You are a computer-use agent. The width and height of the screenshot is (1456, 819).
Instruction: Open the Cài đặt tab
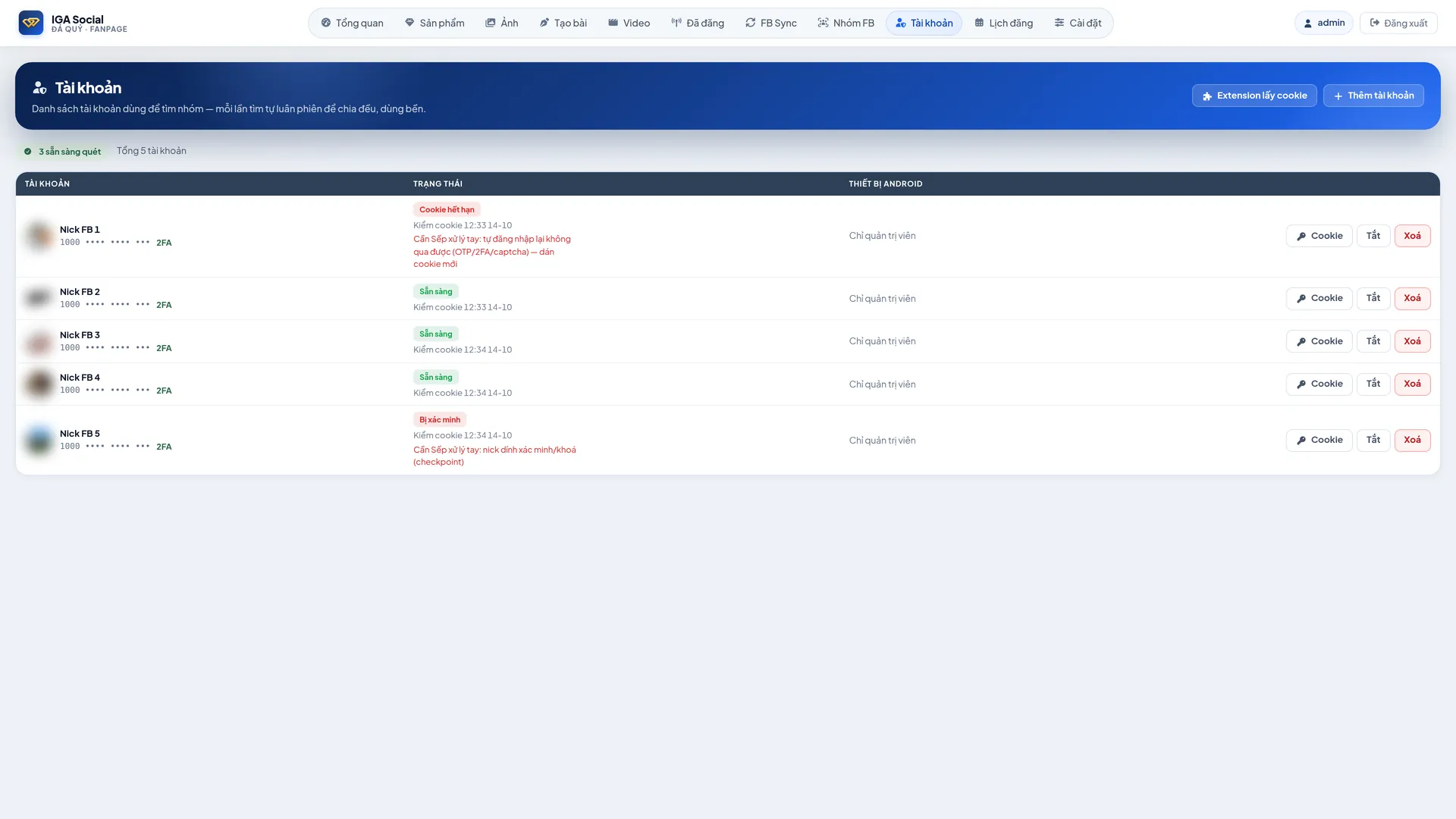pos(1078,23)
